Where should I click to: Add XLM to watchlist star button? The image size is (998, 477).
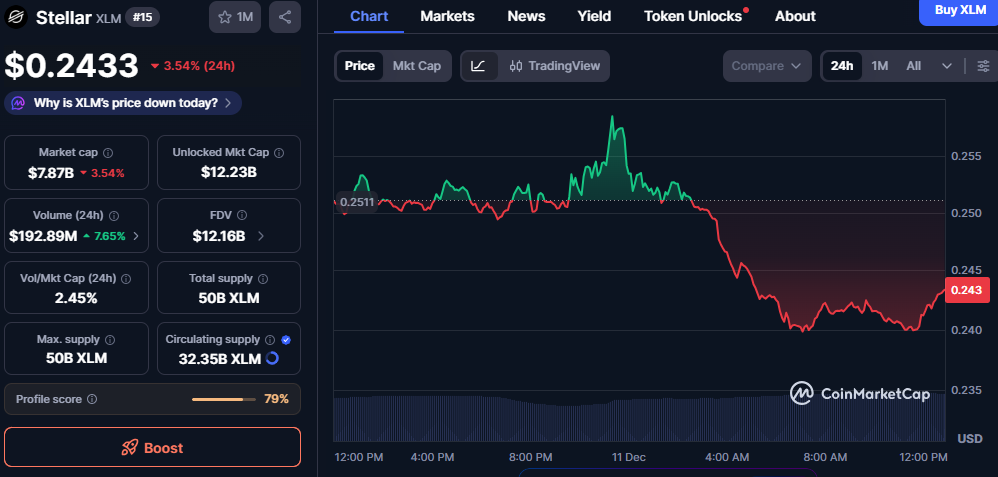(x=235, y=17)
